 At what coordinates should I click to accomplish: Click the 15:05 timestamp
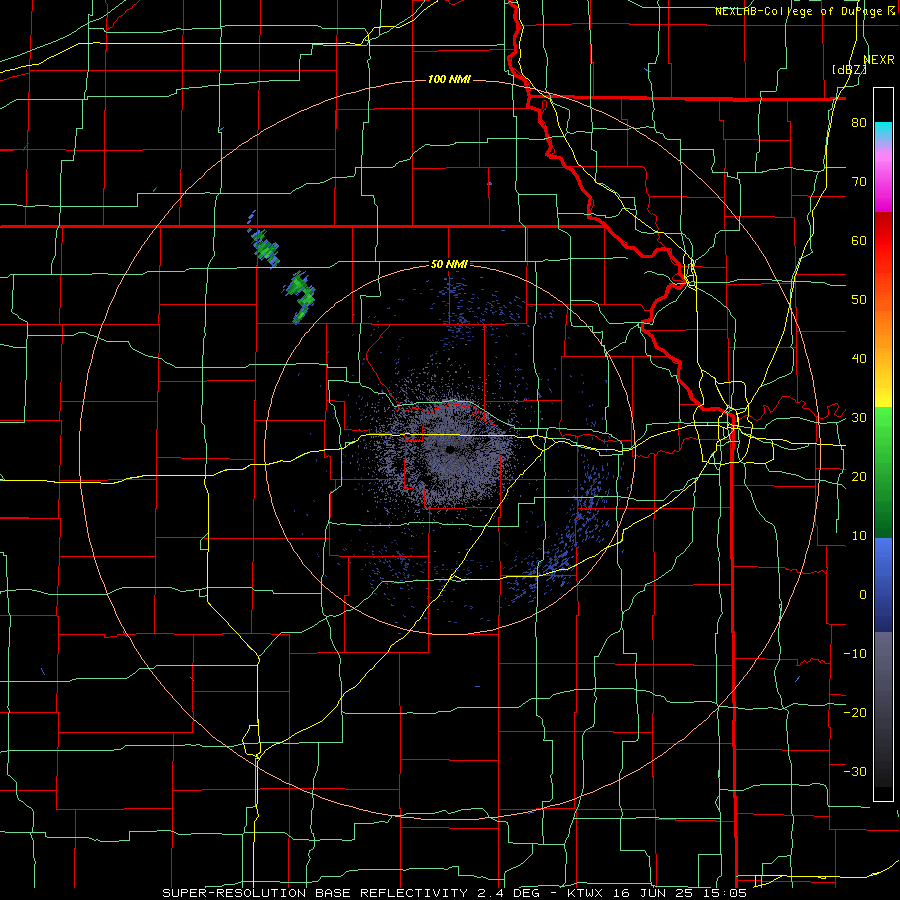click(723, 893)
